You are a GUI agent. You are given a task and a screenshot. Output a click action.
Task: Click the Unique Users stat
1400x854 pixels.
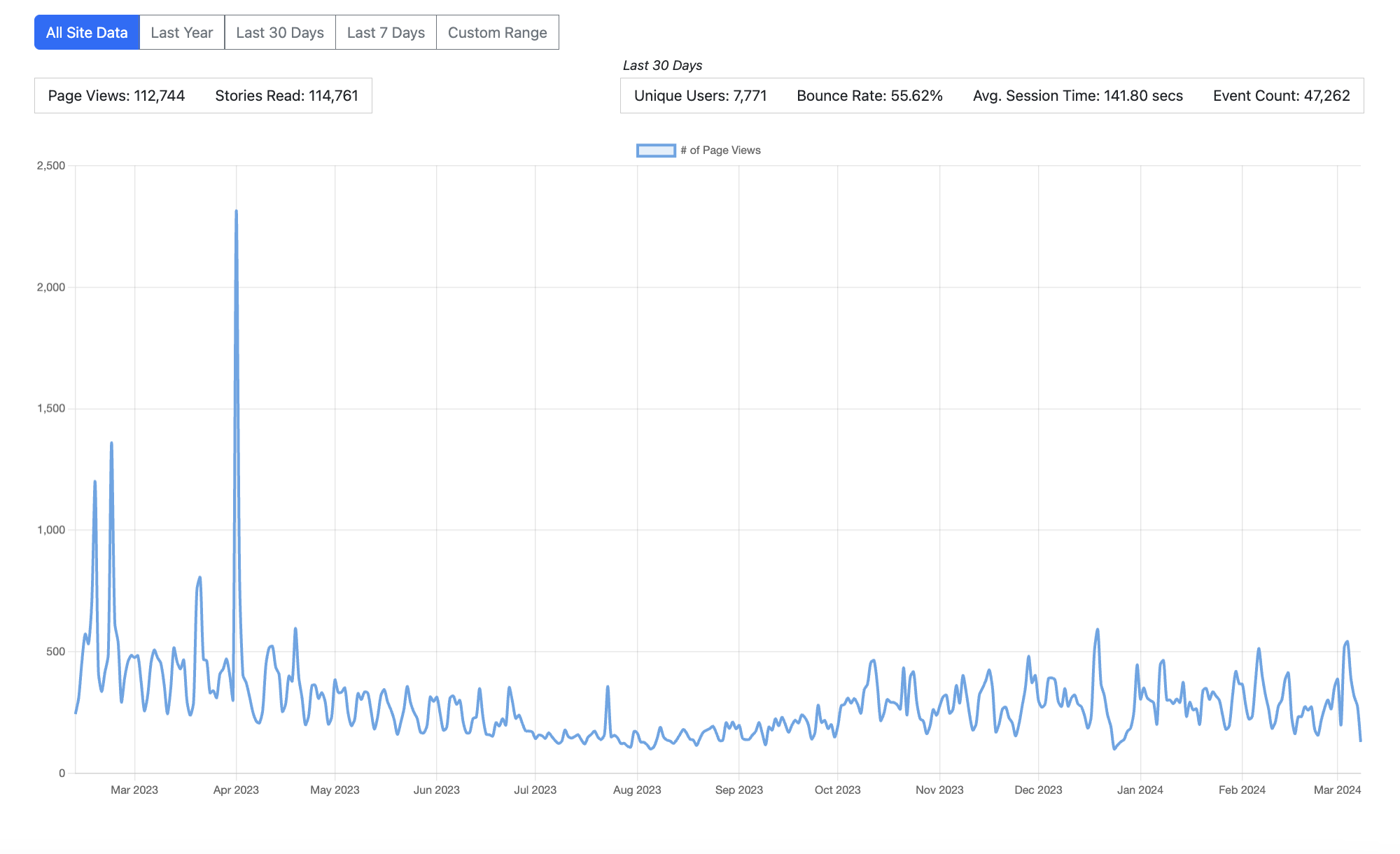(x=700, y=96)
